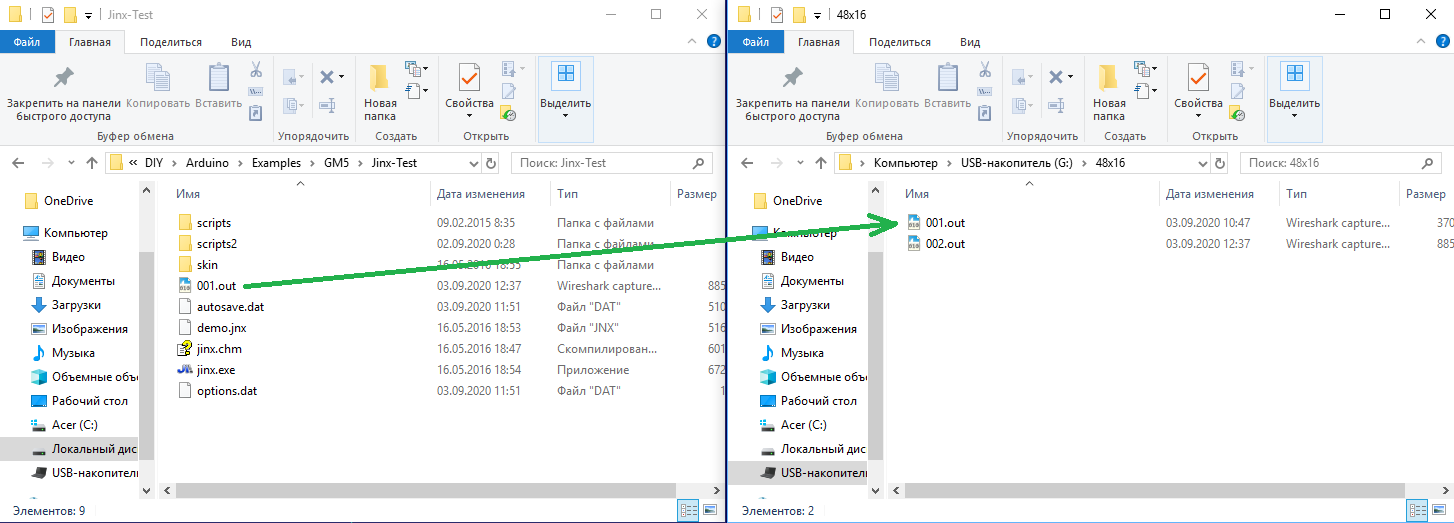Go Up one level in Jinx-Test window
The image size is (1454, 523).
point(92,162)
